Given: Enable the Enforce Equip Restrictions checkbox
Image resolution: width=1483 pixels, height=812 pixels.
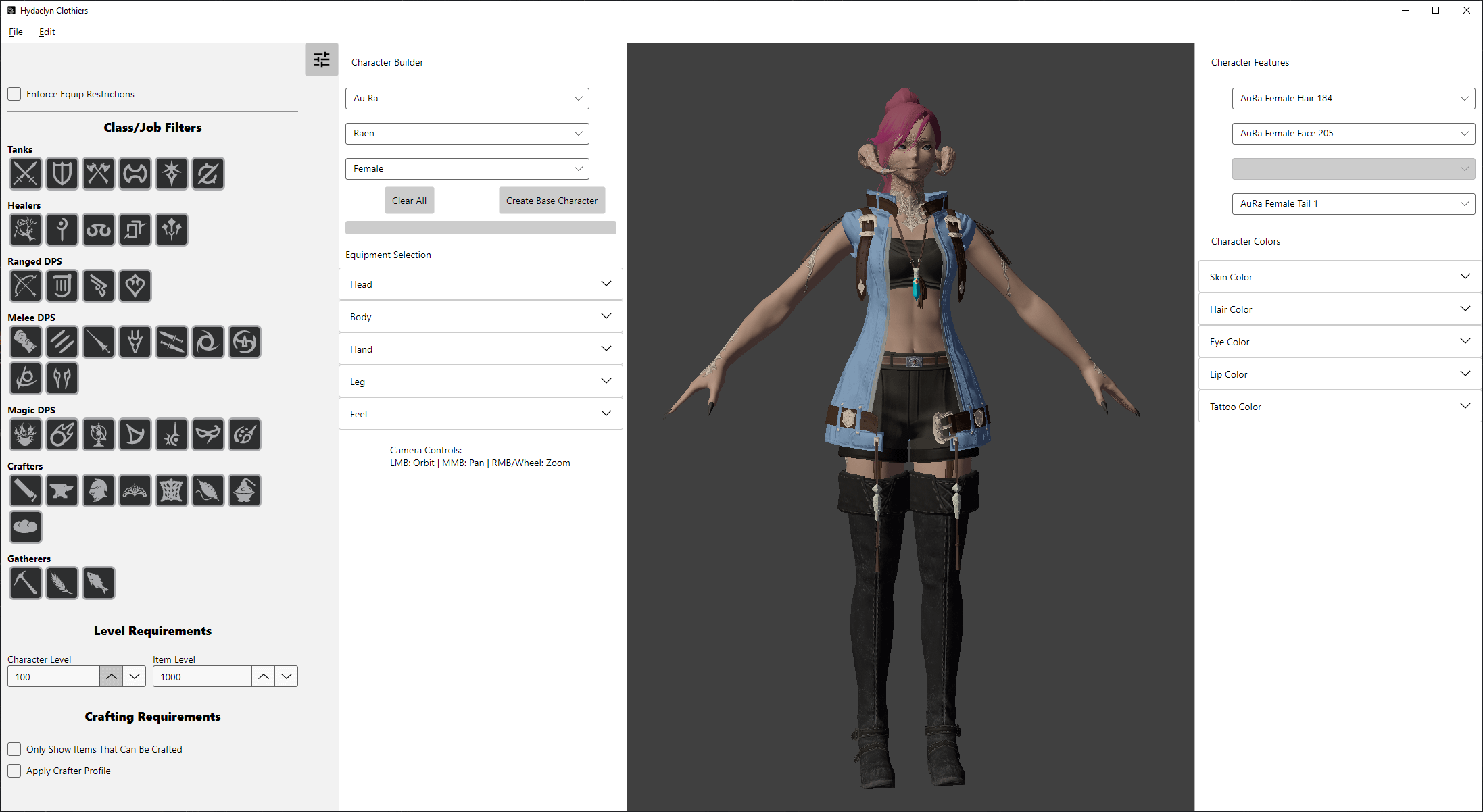Looking at the screenshot, I should pyautogui.click(x=14, y=94).
